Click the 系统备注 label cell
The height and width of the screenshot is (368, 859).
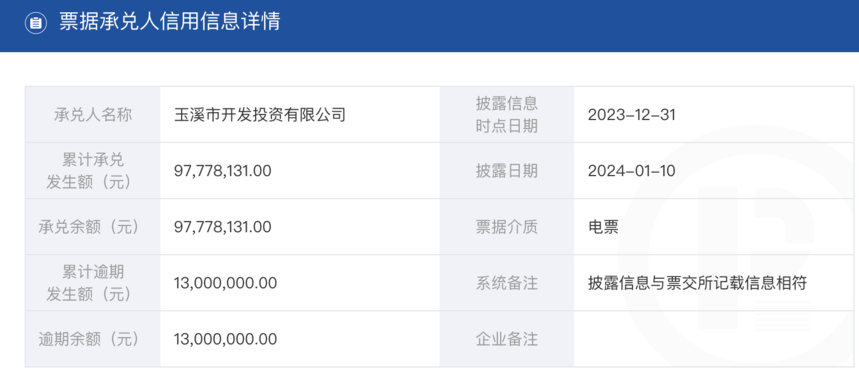[507, 283]
